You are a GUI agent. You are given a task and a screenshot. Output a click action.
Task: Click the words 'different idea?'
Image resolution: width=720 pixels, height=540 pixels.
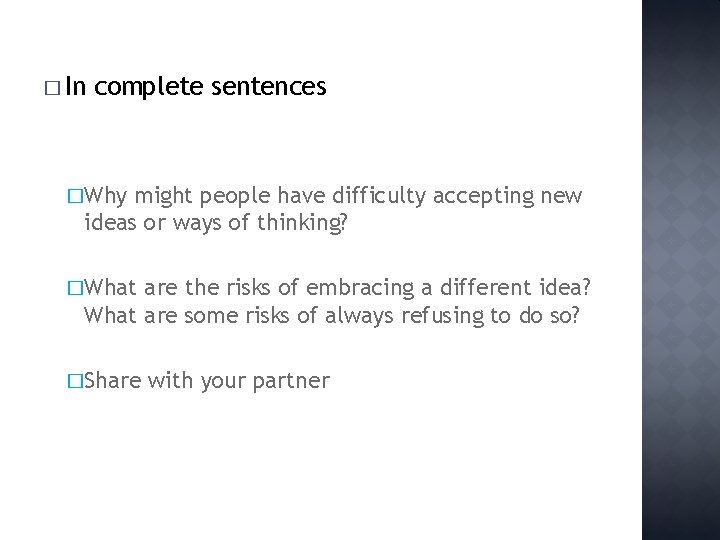click(515, 287)
